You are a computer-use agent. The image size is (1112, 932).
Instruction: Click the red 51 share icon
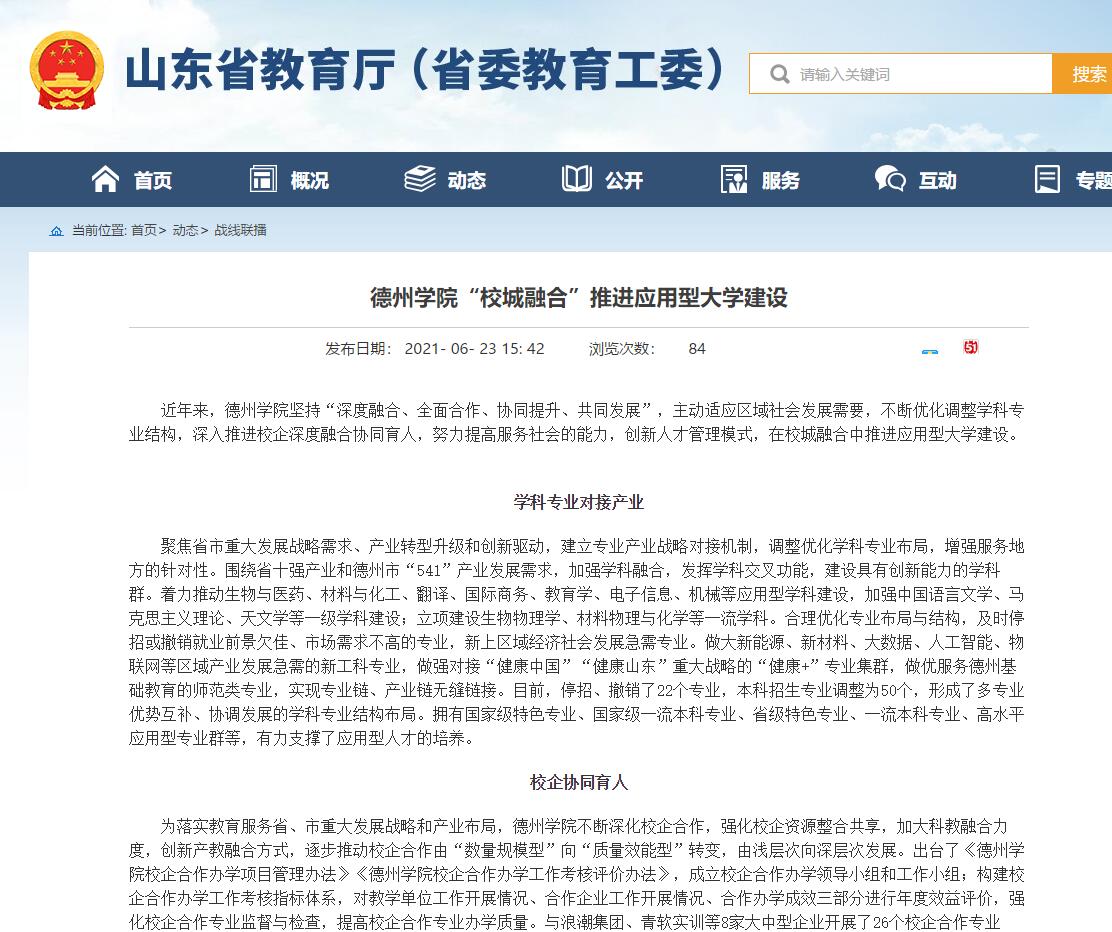coord(970,347)
